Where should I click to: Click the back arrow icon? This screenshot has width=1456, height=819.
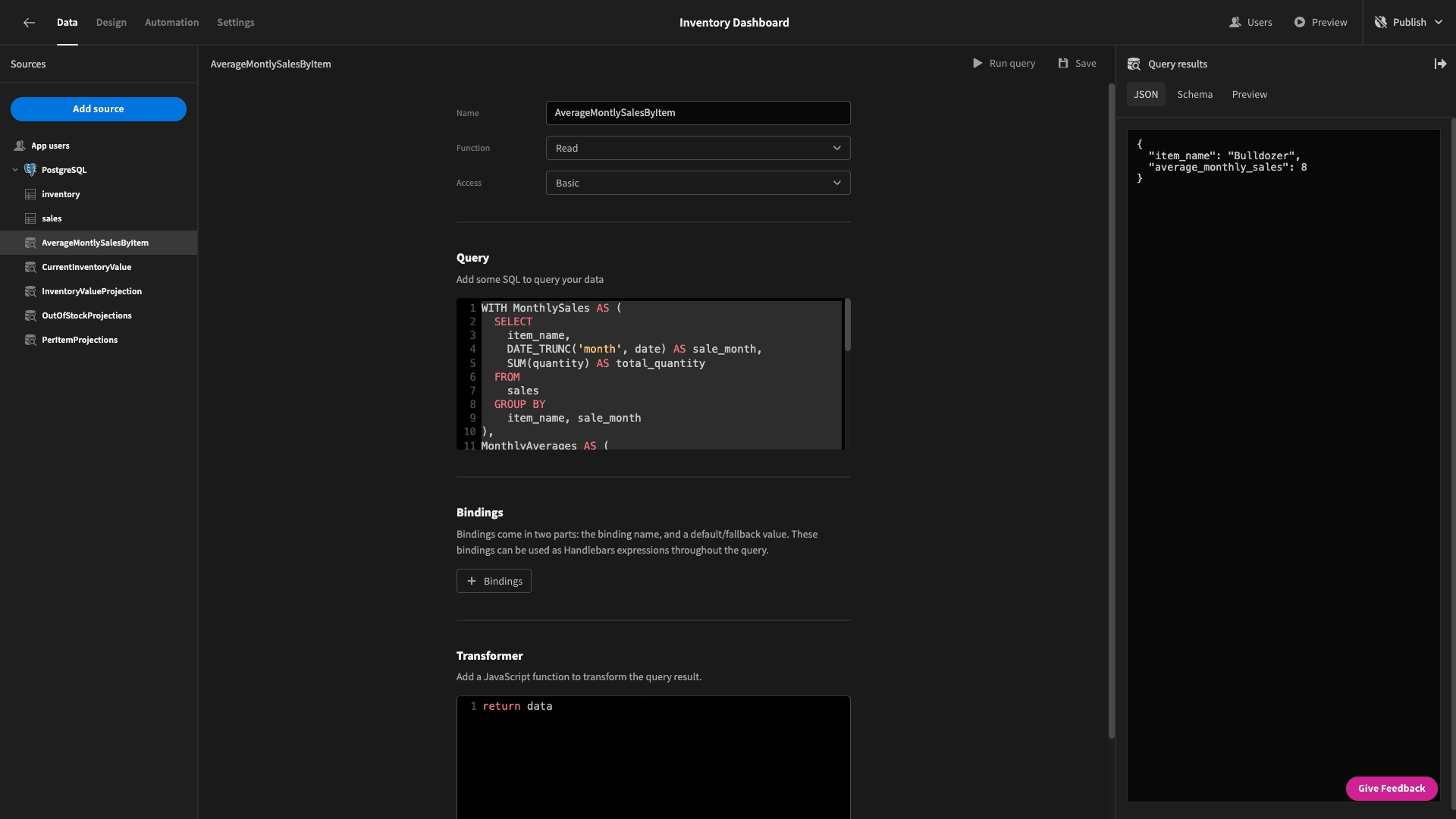tap(29, 23)
